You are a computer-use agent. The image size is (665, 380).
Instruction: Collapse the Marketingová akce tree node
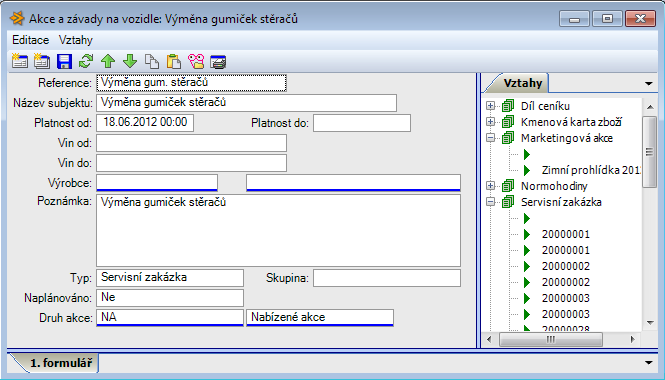click(x=491, y=138)
